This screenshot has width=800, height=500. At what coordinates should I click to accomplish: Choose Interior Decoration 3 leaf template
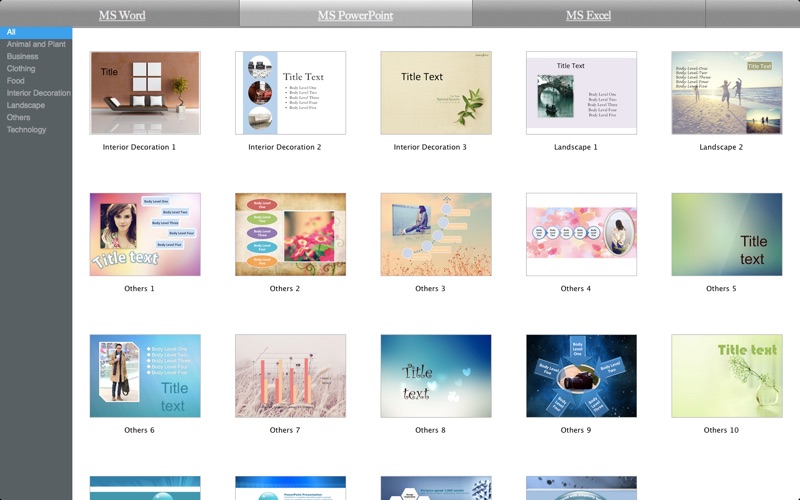(436, 93)
